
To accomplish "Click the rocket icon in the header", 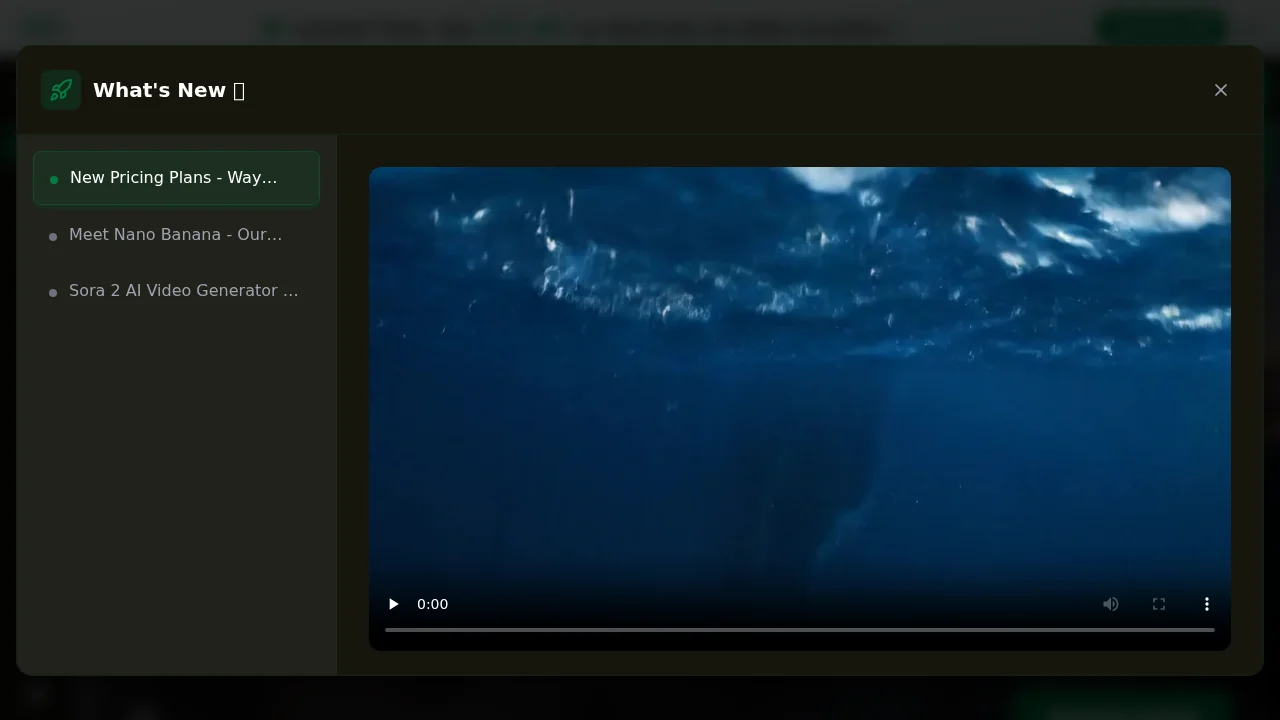I will tap(61, 90).
